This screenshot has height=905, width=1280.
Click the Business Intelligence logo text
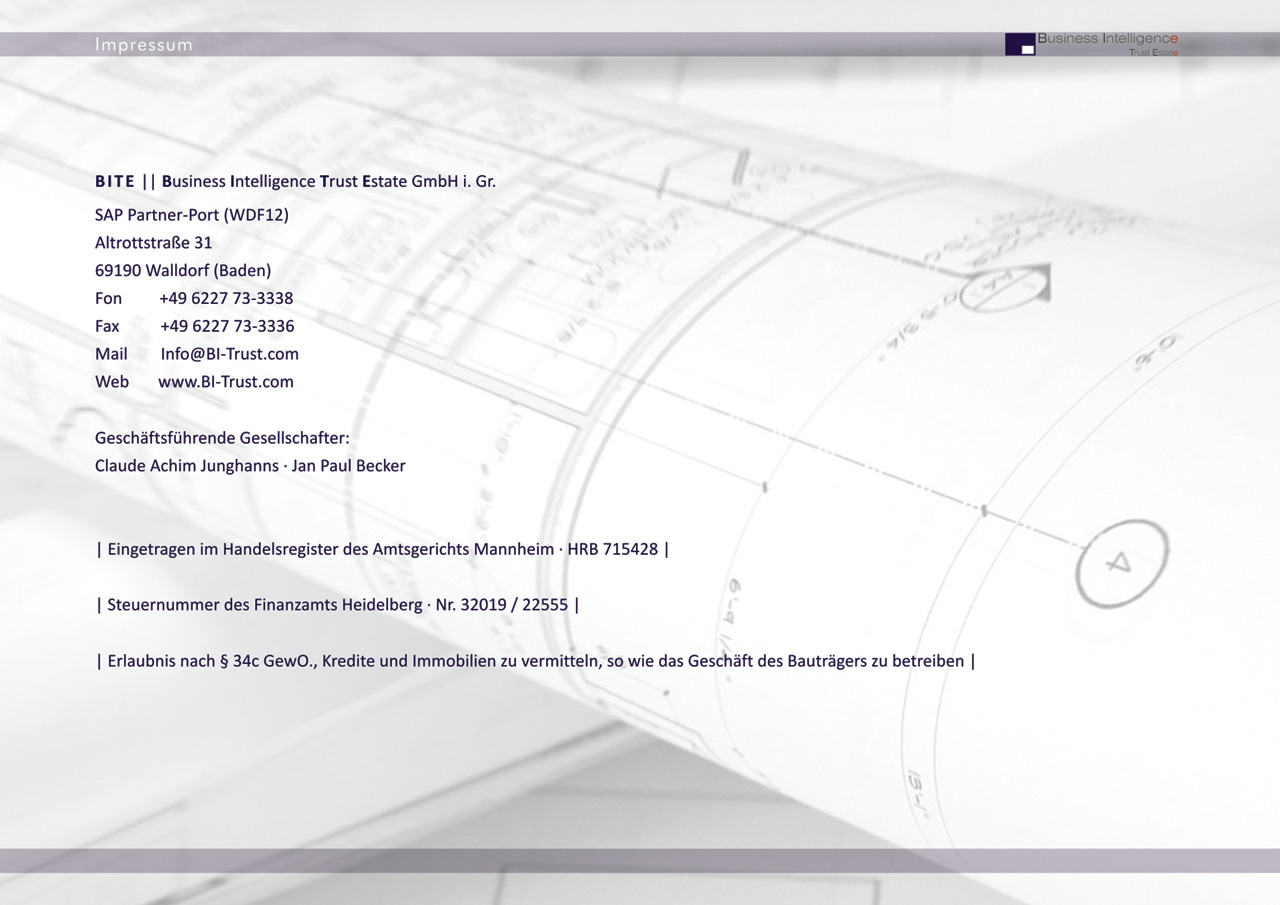1108,39
